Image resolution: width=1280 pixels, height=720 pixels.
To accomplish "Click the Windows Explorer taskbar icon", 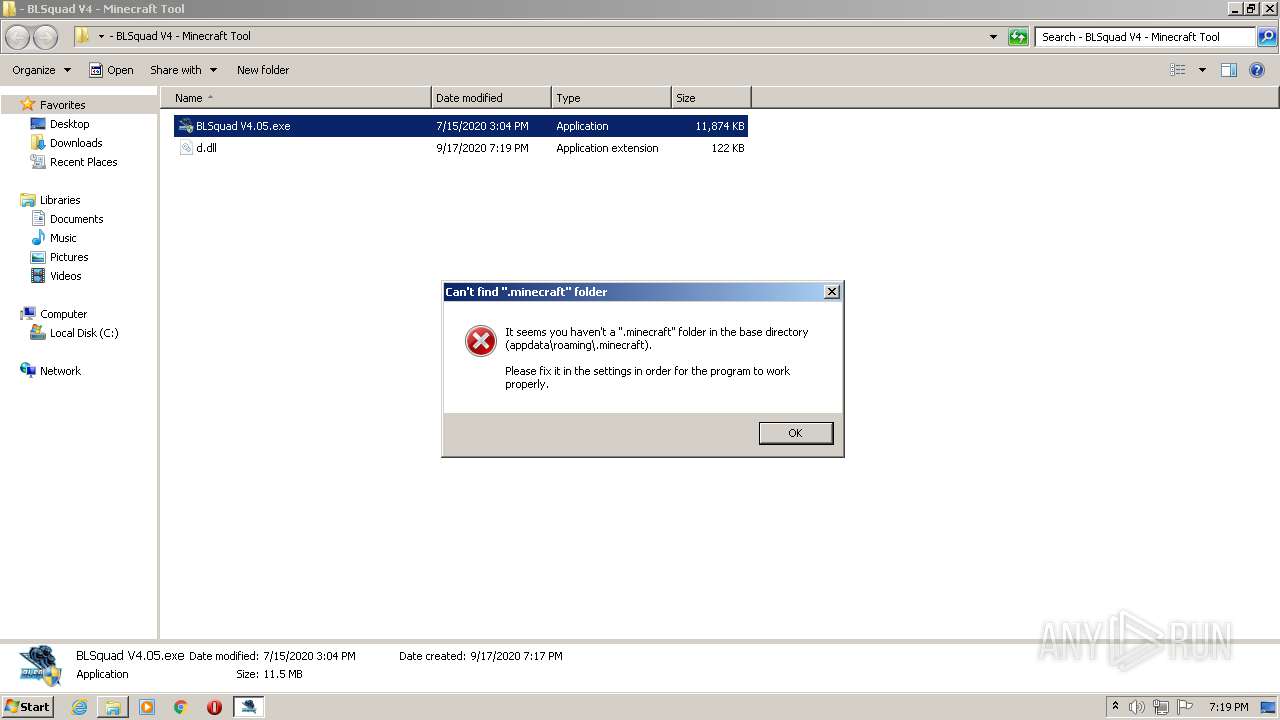I will [113, 707].
